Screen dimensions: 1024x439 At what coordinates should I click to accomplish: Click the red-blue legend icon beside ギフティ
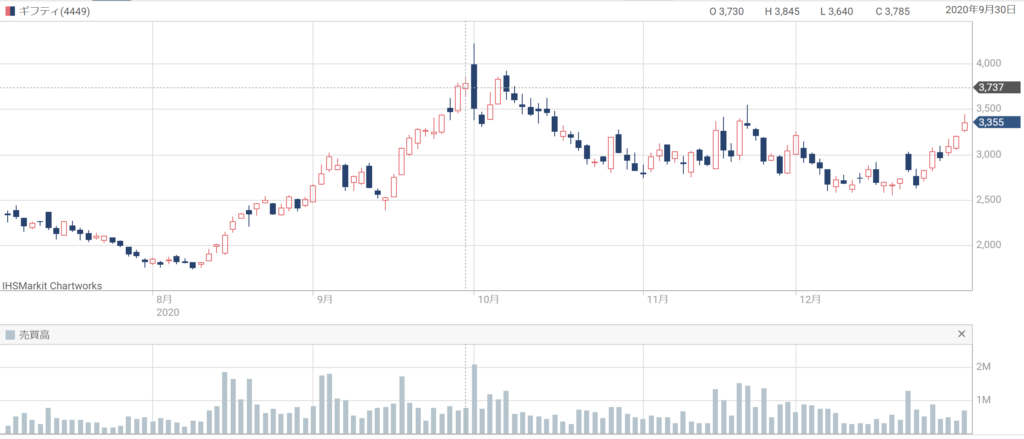click(x=10, y=12)
